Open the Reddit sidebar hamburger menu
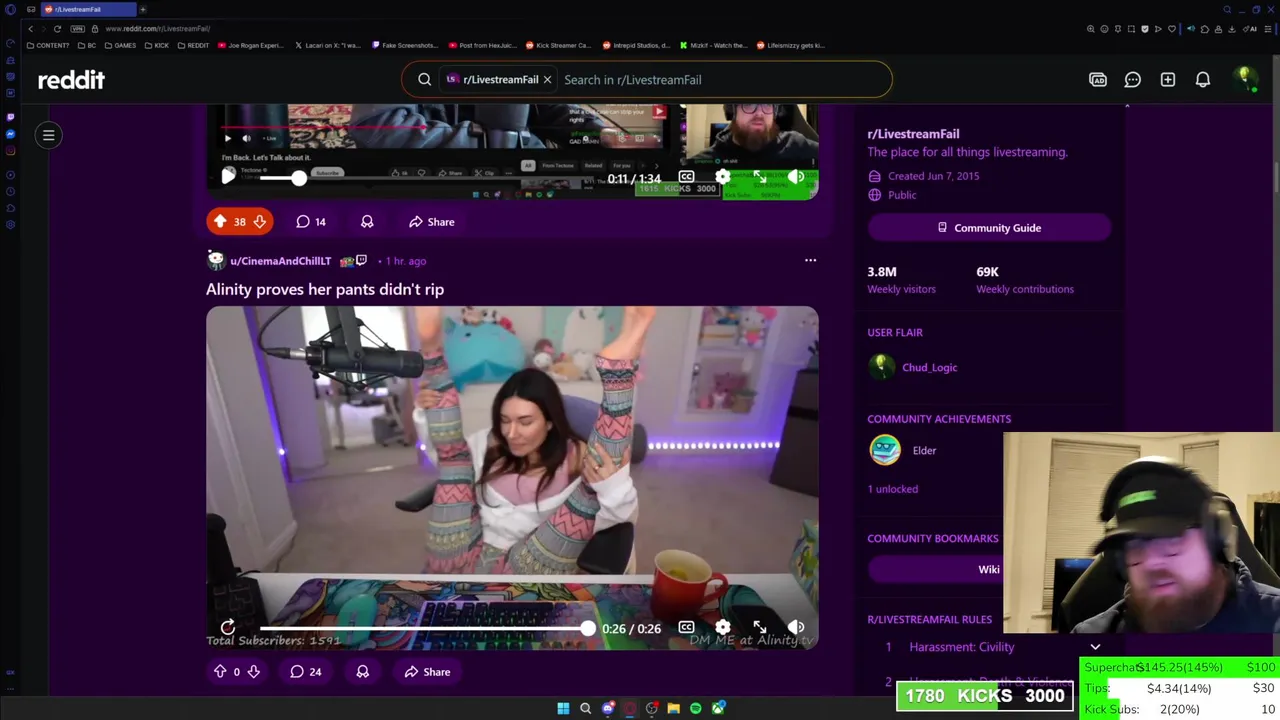Image resolution: width=1280 pixels, height=720 pixels. tap(48, 135)
